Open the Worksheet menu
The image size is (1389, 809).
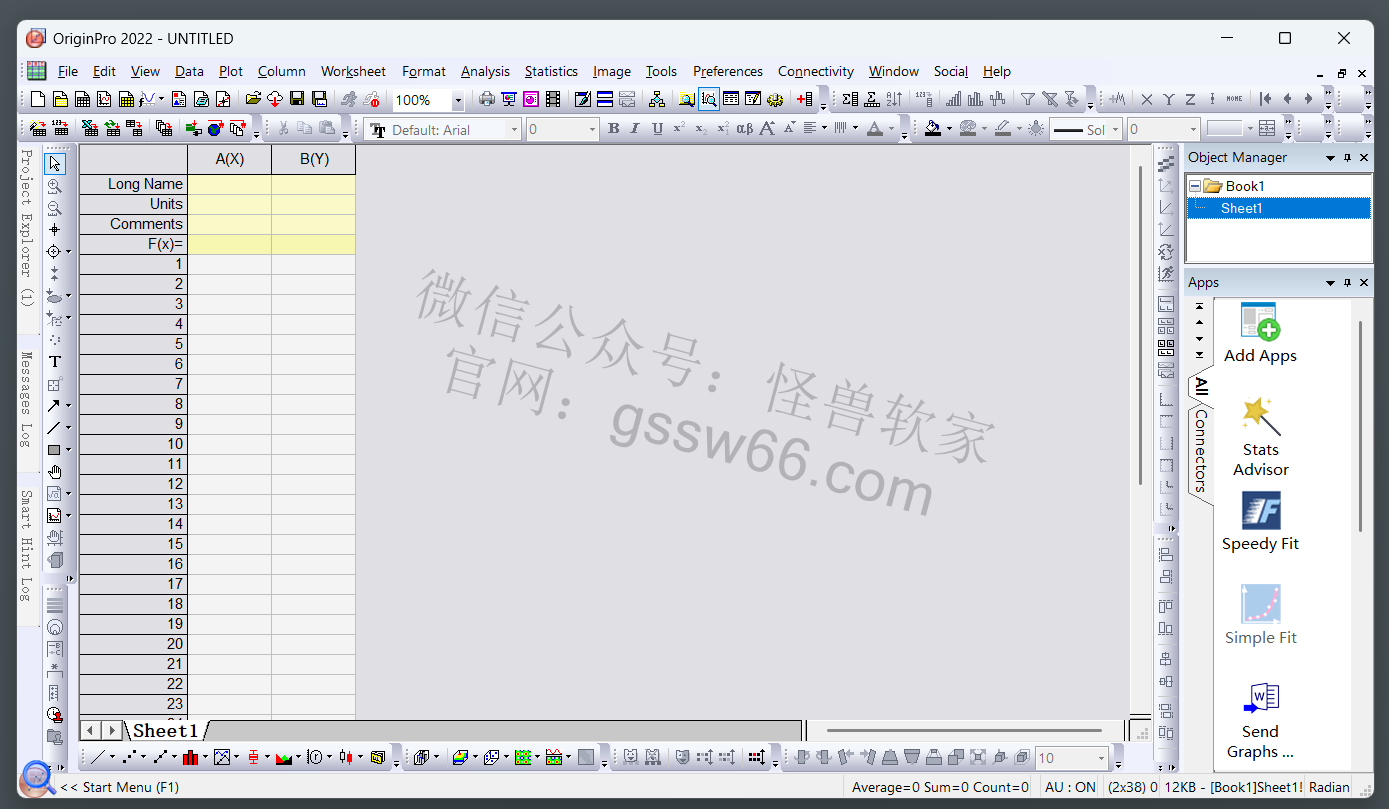point(353,71)
